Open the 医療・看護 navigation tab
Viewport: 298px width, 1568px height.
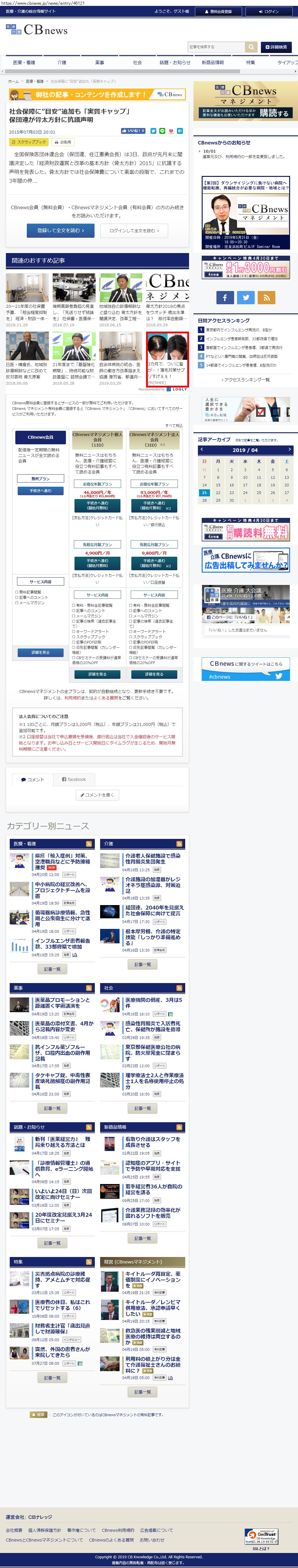24,62
